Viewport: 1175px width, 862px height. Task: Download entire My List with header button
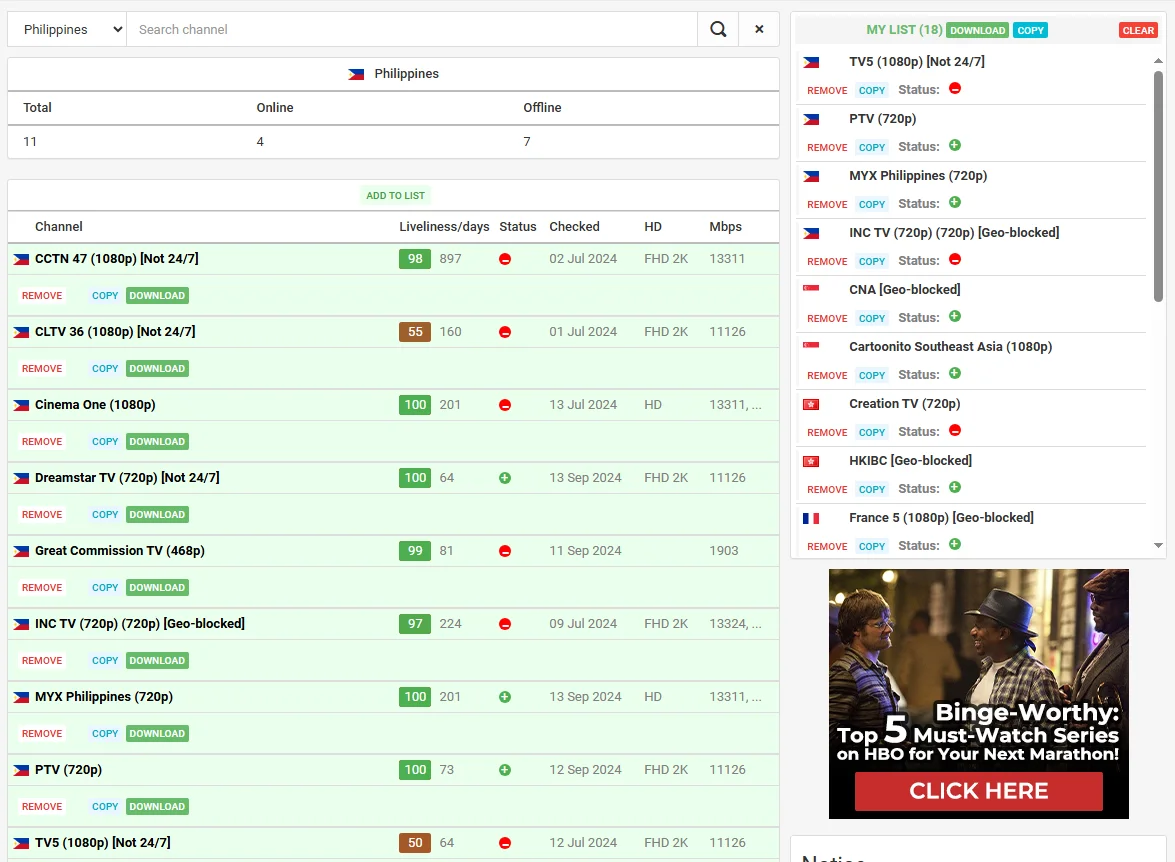point(978,30)
